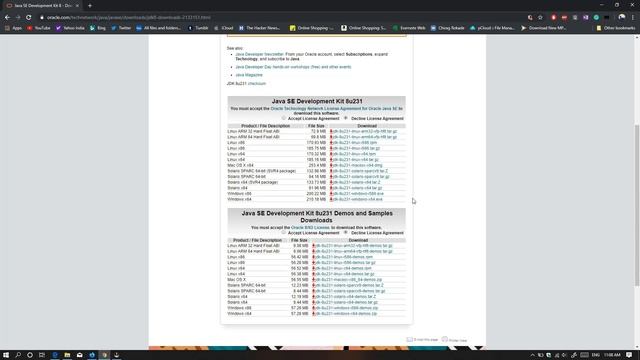Open The Hacker News bookmark
Image resolution: width=640 pixels, height=360 pixels.
(x=260, y=28)
